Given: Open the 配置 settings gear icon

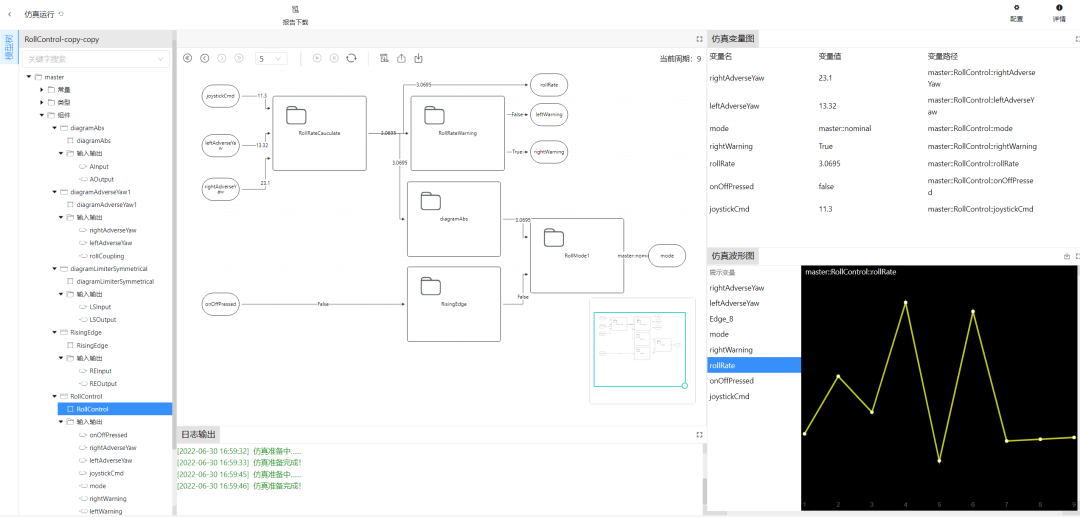Looking at the screenshot, I should [x=1016, y=8].
